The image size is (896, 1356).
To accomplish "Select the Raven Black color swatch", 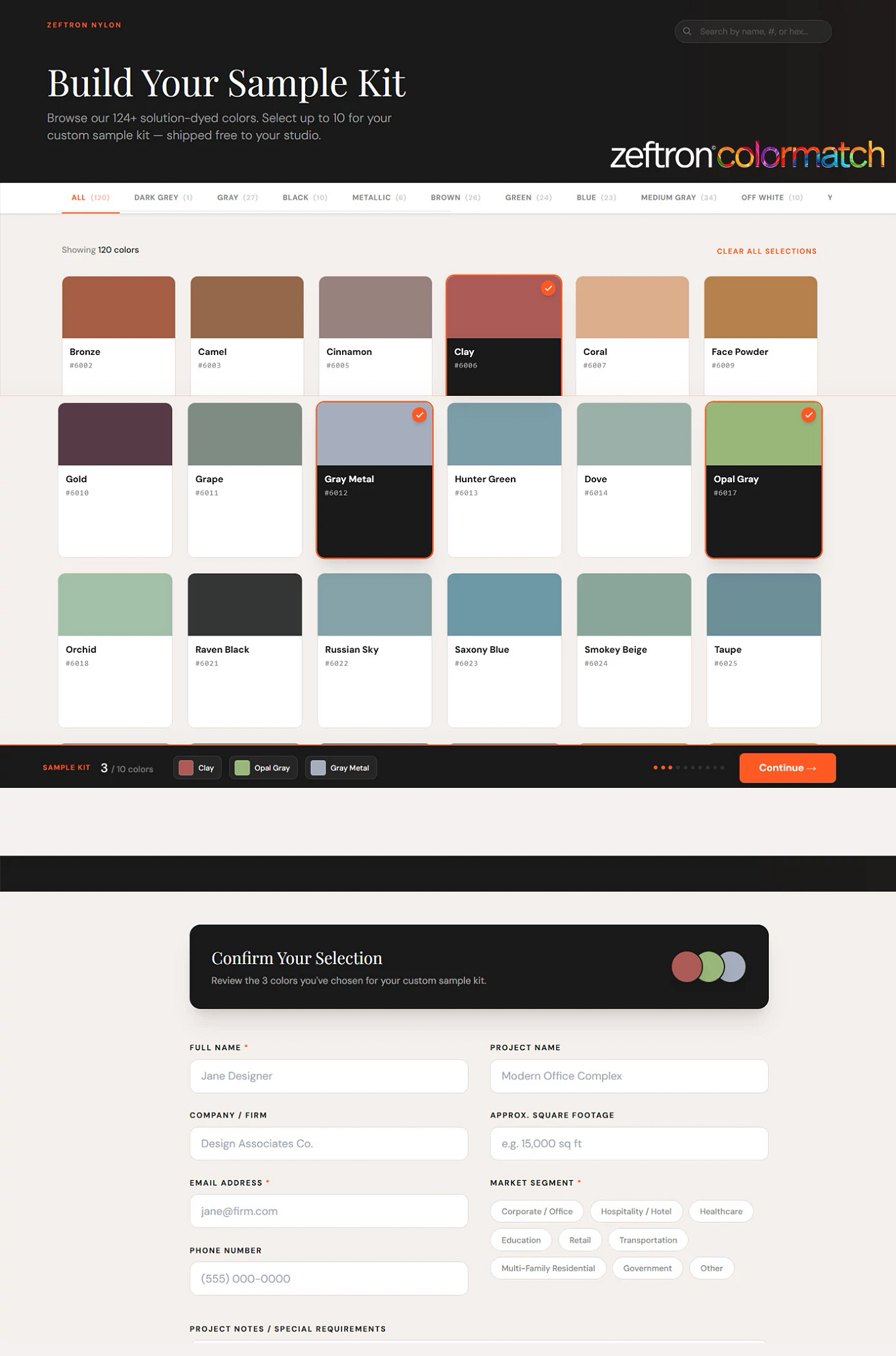I will [245, 605].
